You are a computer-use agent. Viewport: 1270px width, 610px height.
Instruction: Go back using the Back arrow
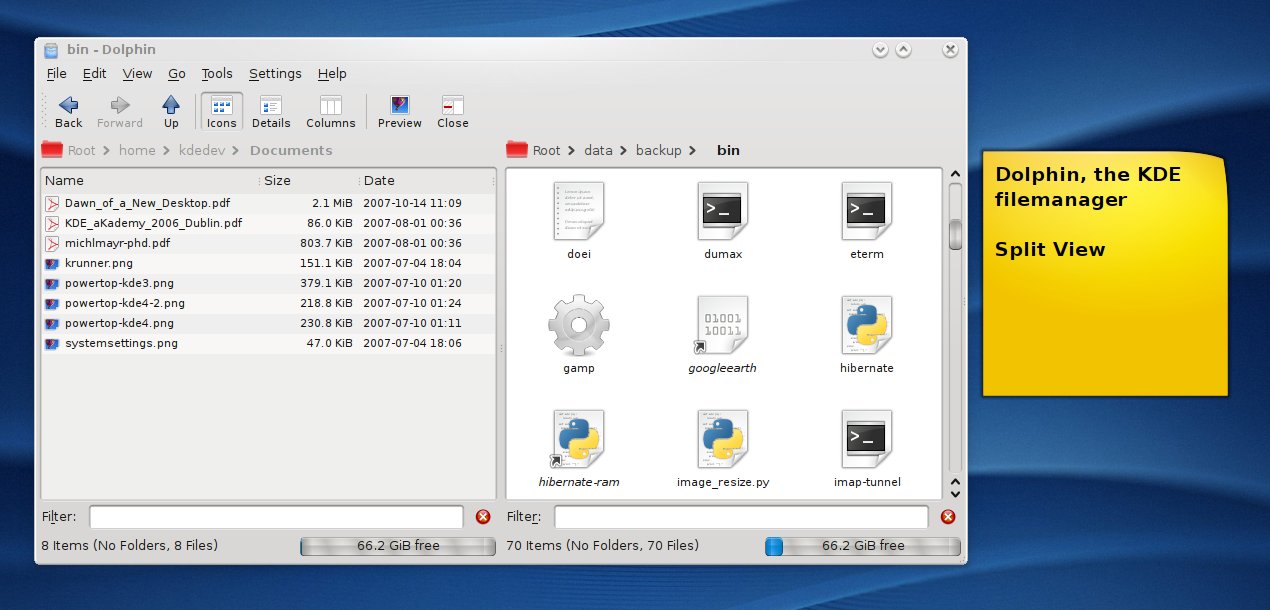pyautogui.click(x=68, y=112)
